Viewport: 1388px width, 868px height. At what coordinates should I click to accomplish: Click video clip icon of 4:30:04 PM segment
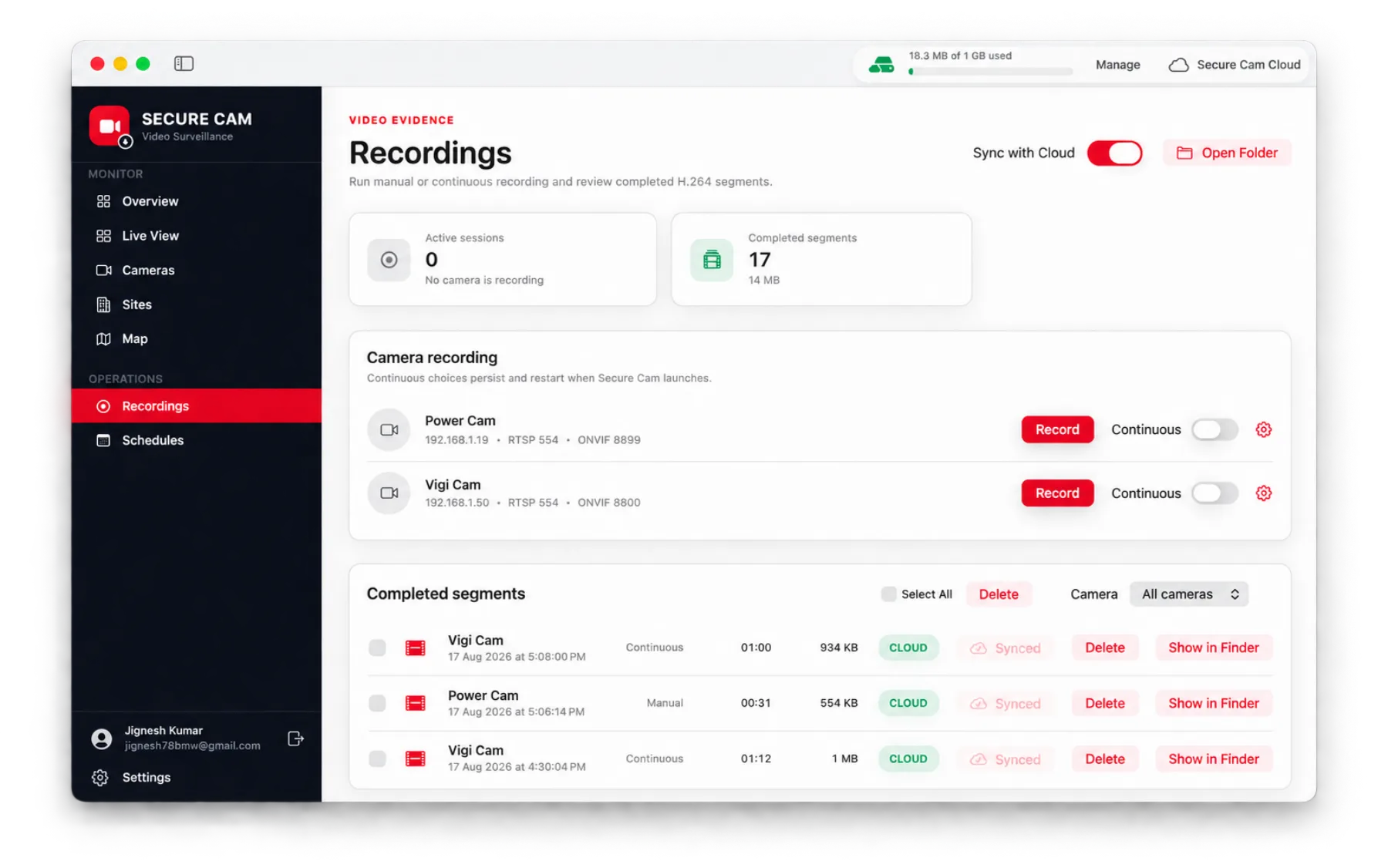click(x=415, y=759)
